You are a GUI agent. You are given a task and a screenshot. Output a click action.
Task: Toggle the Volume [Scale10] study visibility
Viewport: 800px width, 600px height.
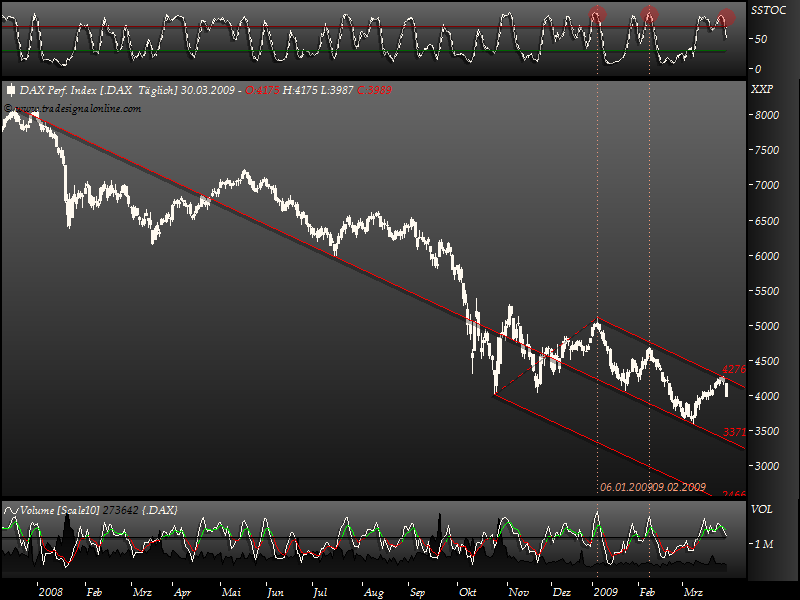pos(60,507)
